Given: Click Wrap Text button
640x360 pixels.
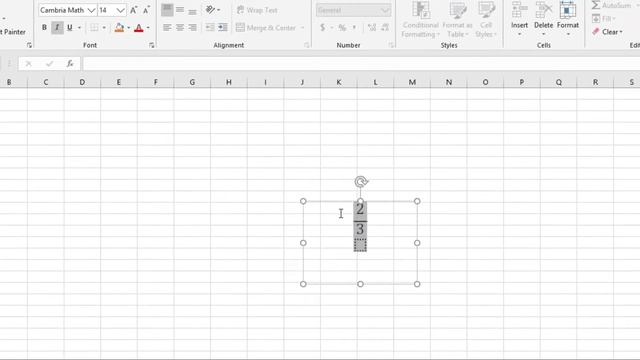Looking at the screenshot, I should click(257, 10).
